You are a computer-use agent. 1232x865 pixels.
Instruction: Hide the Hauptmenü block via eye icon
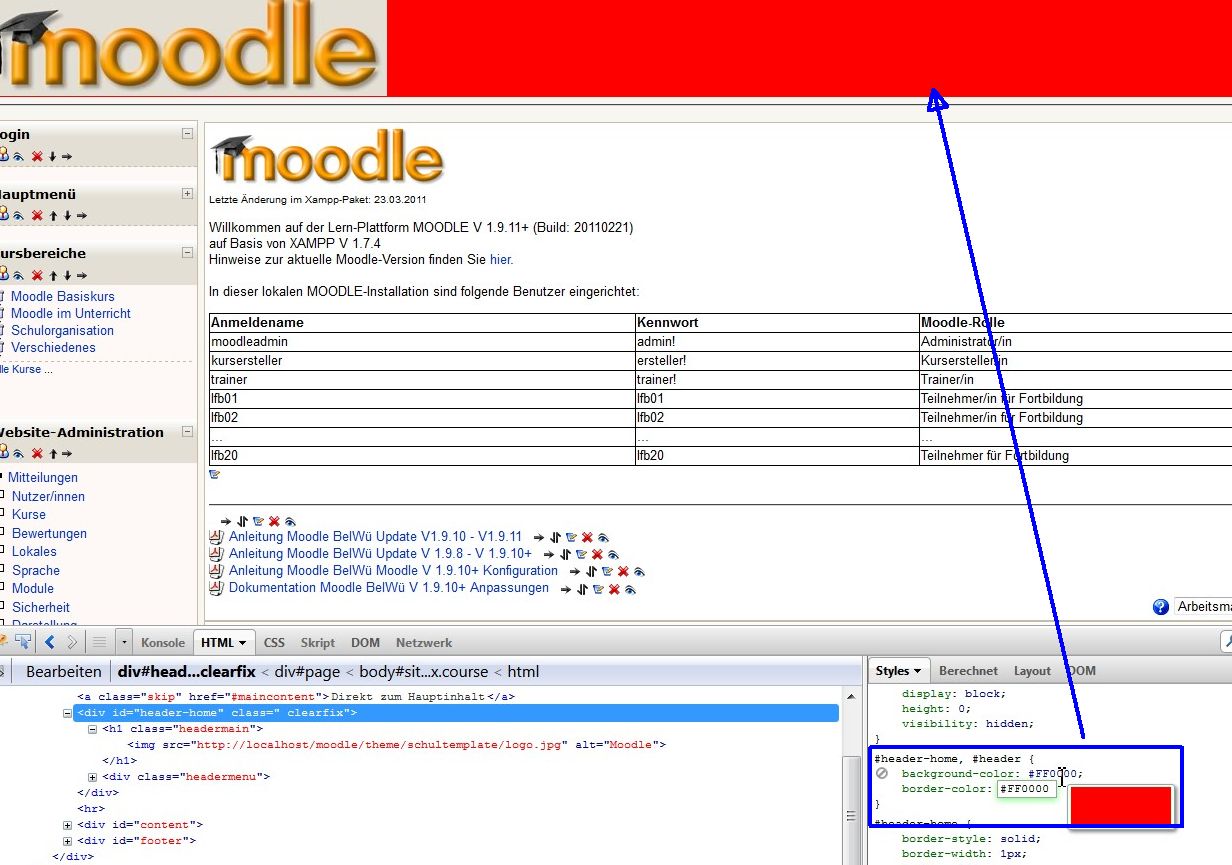(x=18, y=216)
